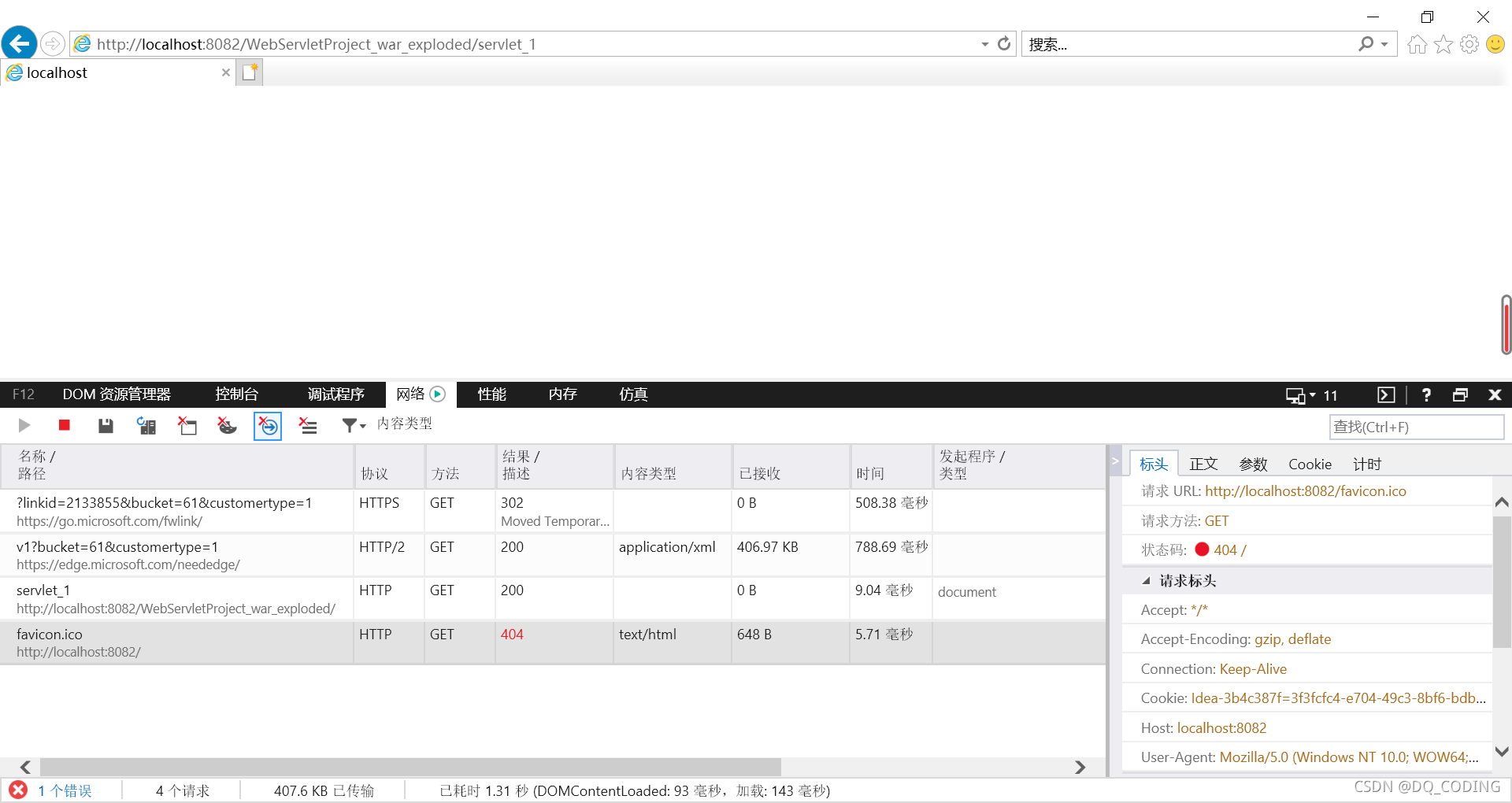This screenshot has width=1512, height=803.
Task: Sort by 时间 column header
Action: pos(892,466)
